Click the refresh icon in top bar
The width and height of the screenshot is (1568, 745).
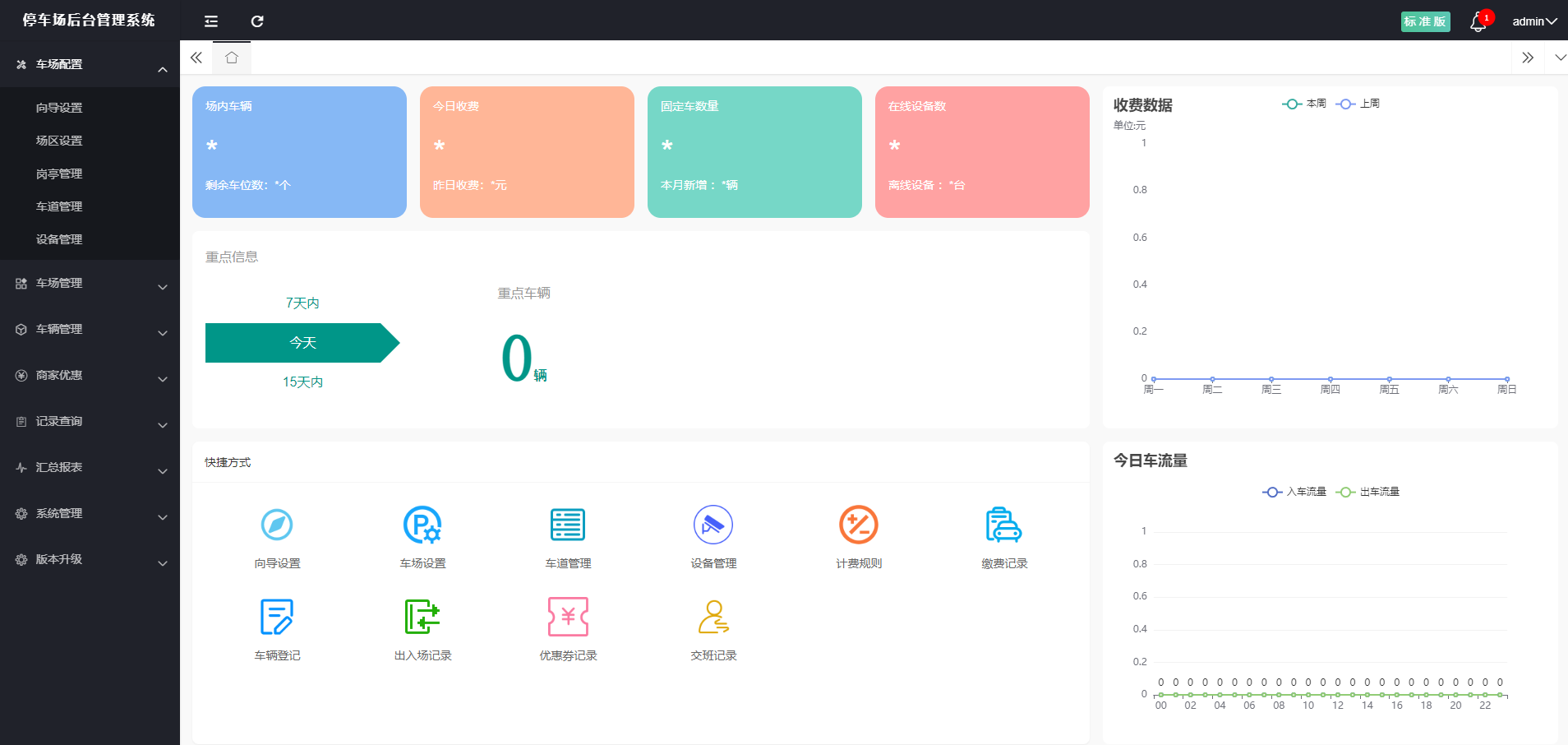257,21
